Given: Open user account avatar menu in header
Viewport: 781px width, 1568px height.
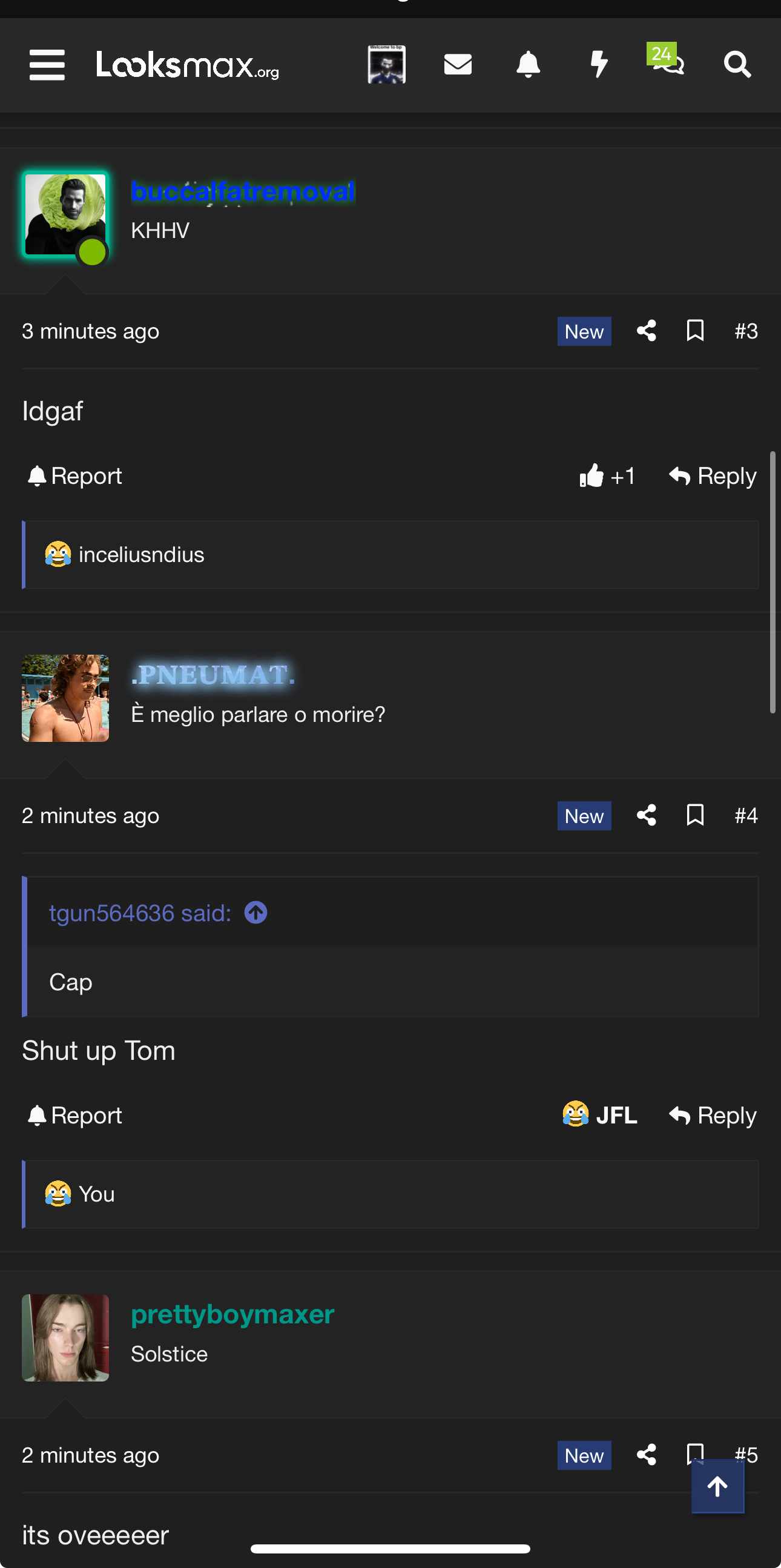Looking at the screenshot, I should [386, 64].
